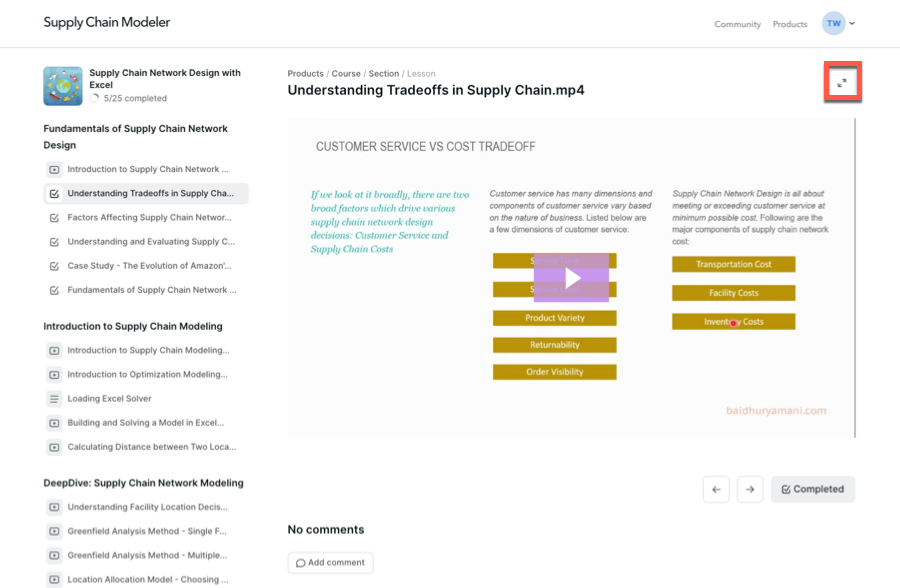Click document icon for Loading Excel Solver
Image resolution: width=900 pixels, height=588 pixels.
point(54,399)
